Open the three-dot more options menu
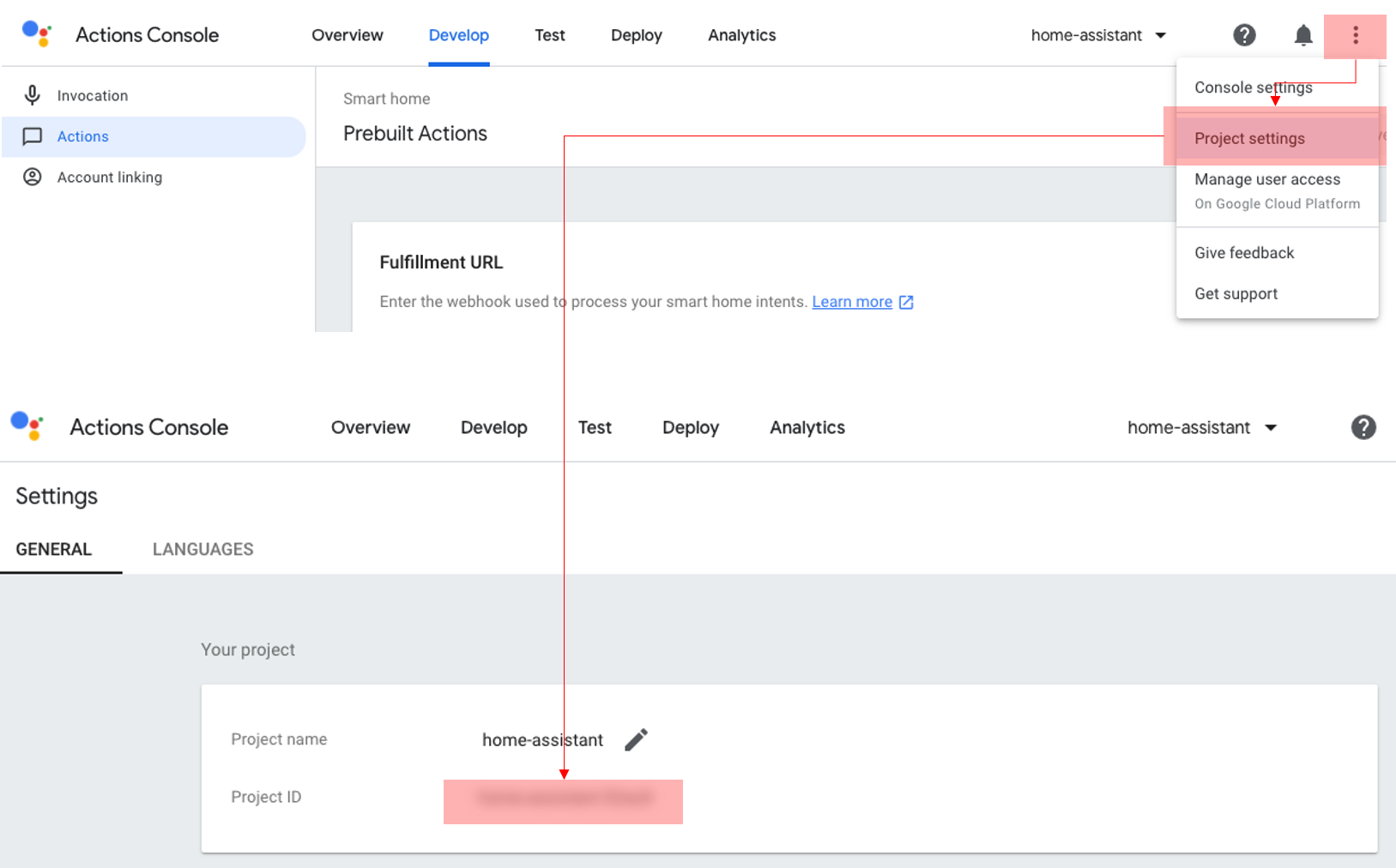This screenshot has width=1396, height=868. click(1356, 35)
